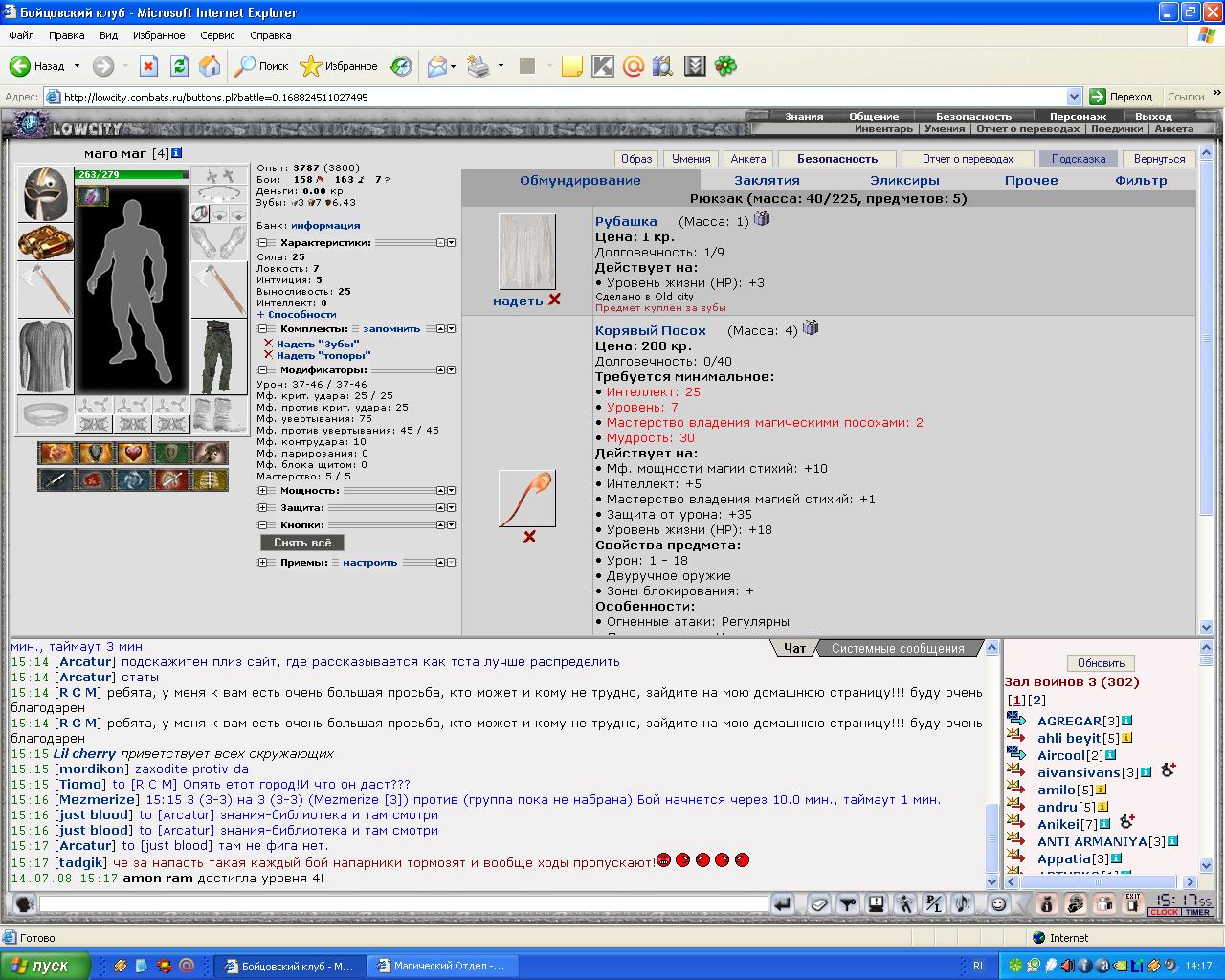
Task: Click the smiley emoticon button in chat bar
Action: 998,903
